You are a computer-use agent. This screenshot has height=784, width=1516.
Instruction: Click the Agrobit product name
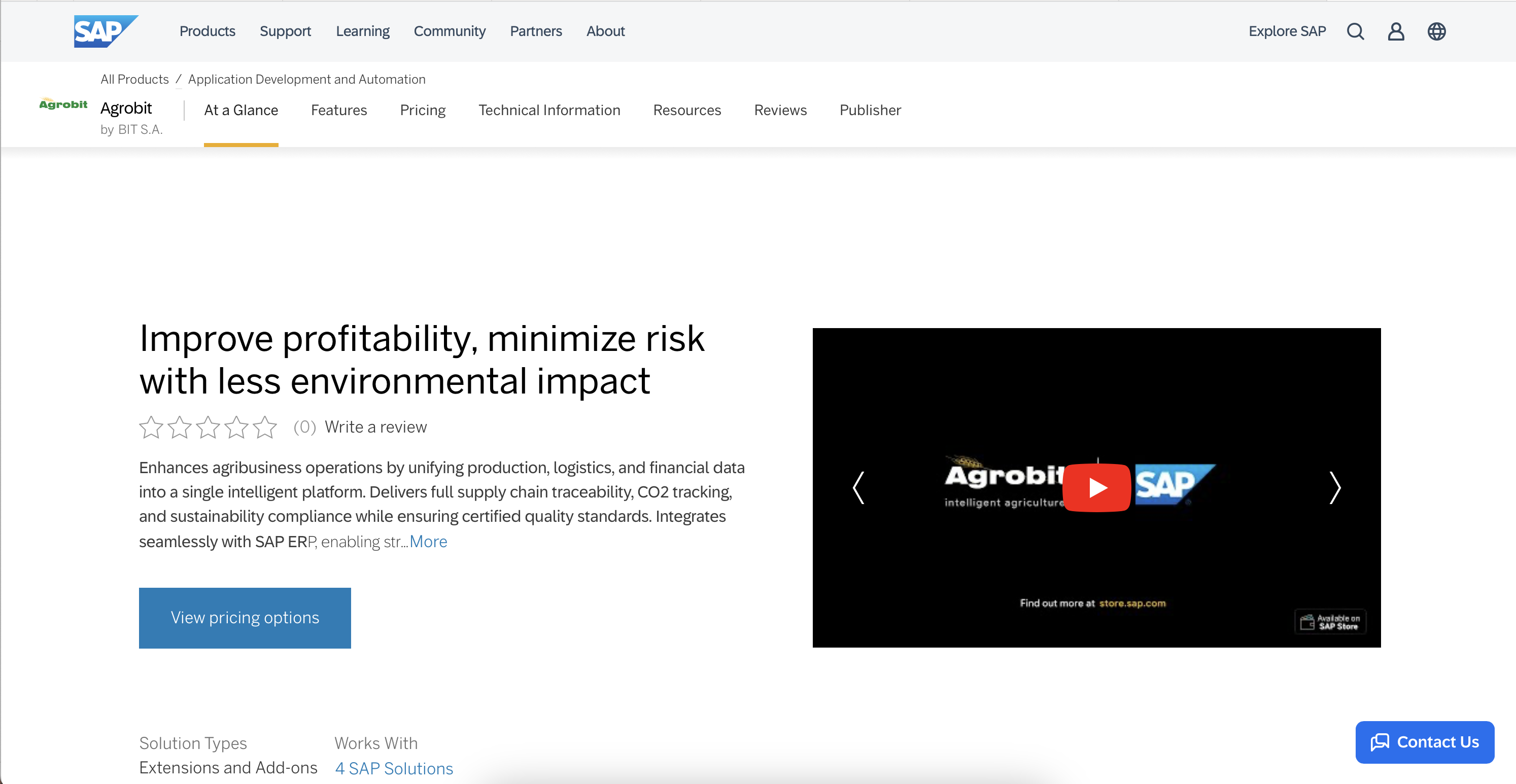click(126, 108)
